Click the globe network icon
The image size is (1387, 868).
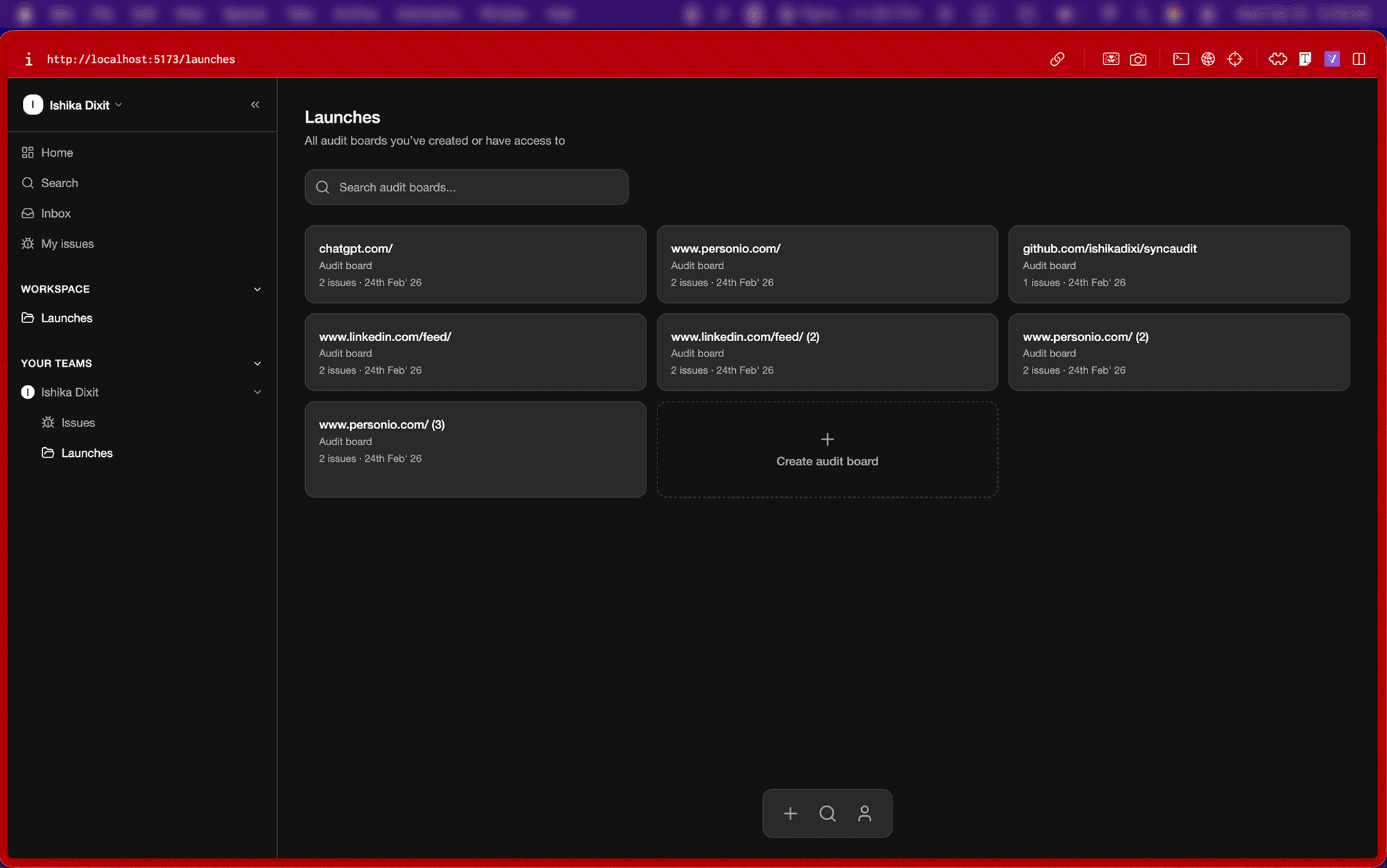(1208, 60)
